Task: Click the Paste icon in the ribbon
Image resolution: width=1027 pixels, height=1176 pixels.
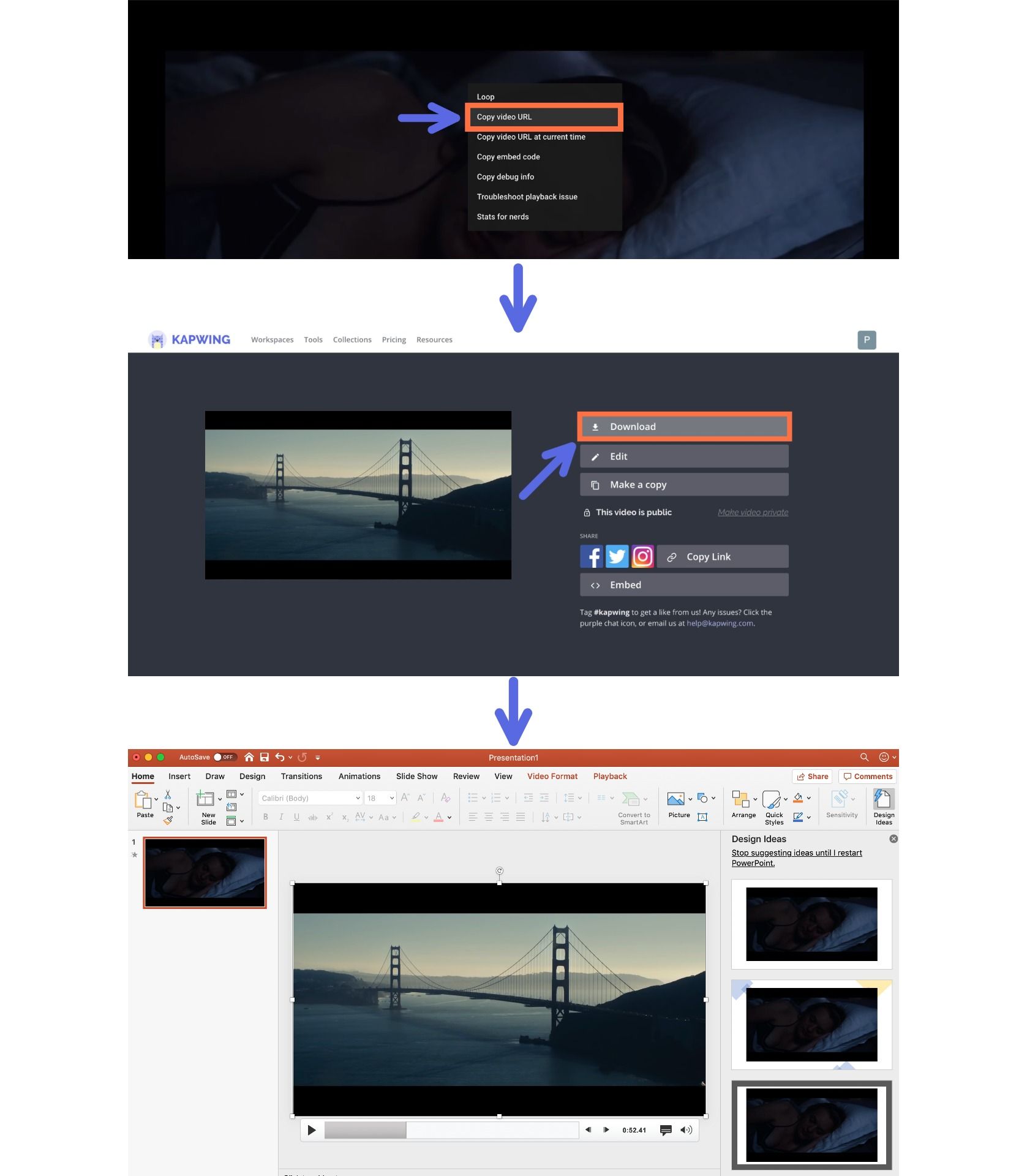Action: click(143, 800)
